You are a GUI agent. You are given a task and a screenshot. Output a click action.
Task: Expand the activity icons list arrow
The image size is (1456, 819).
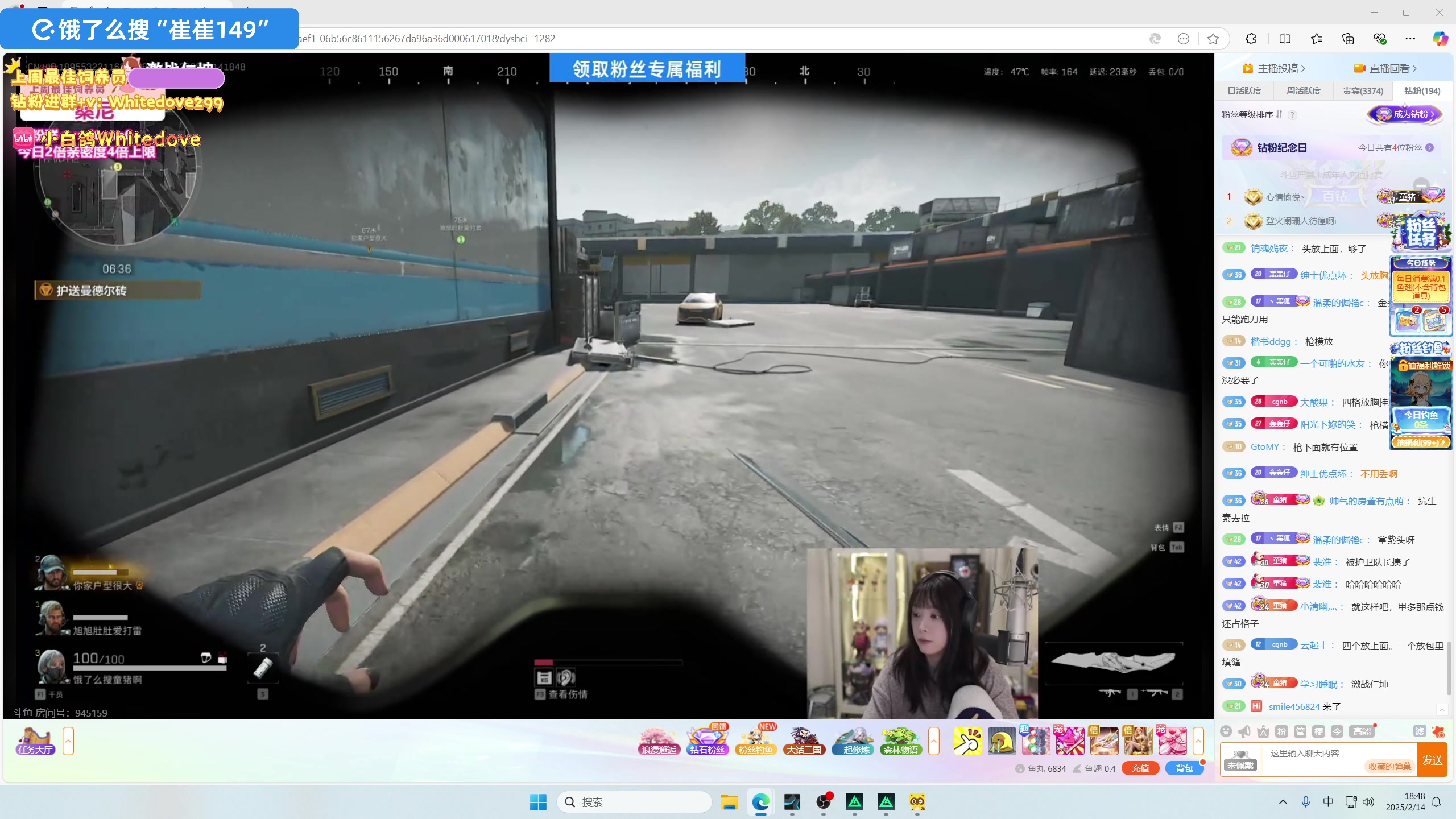click(934, 741)
